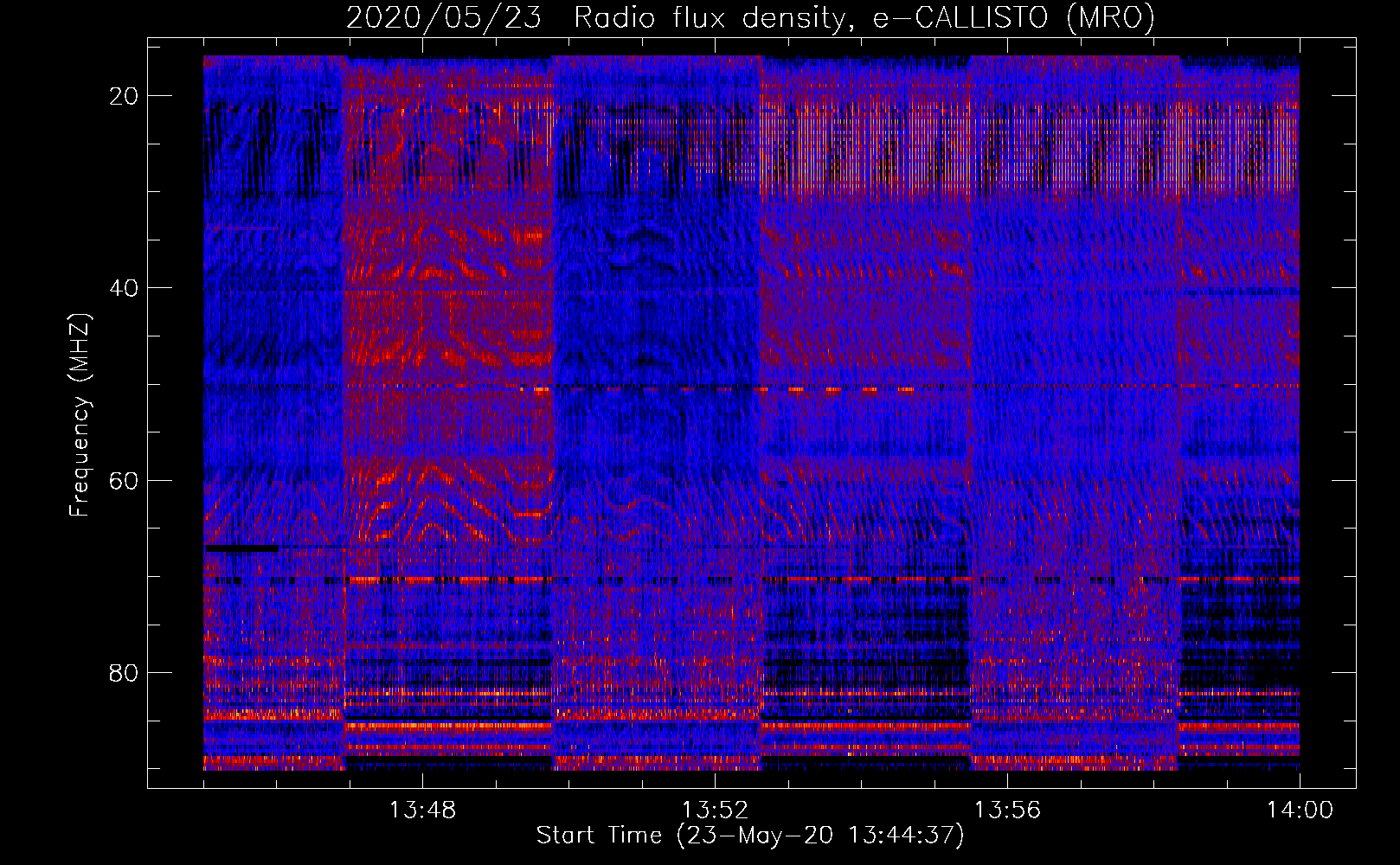
Task: Click the 40 MHz frequency tick label
Action: tap(124, 288)
